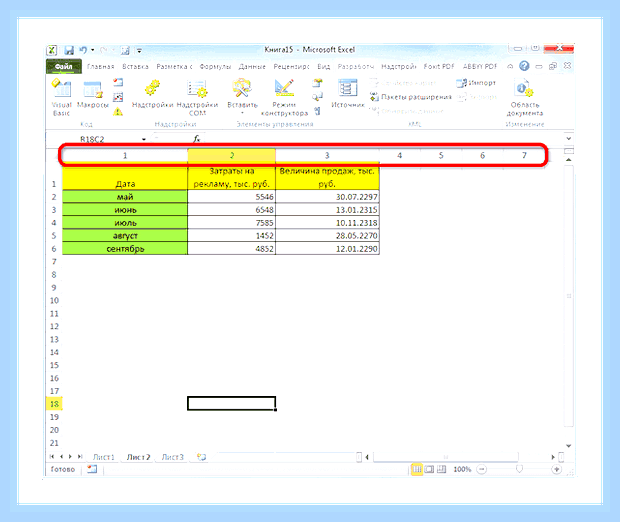View code for the selected control
This screenshot has width=620, height=522.
[318, 97]
